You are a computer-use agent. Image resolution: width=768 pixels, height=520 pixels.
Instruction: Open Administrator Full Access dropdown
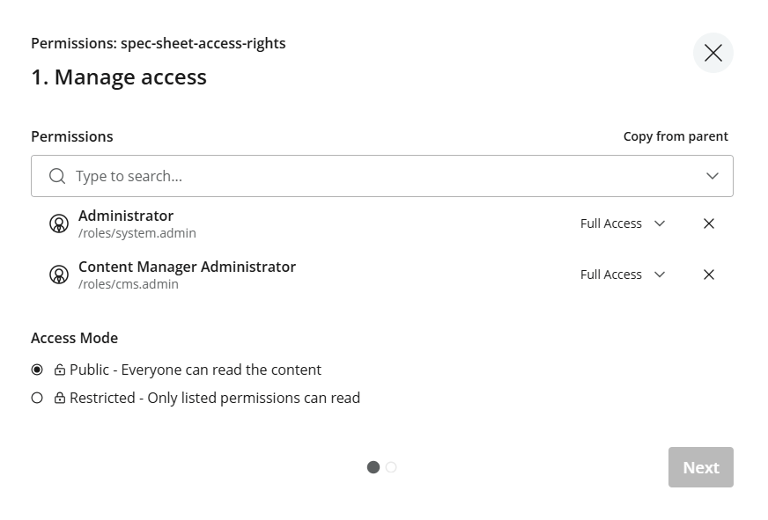pyautogui.click(x=623, y=224)
